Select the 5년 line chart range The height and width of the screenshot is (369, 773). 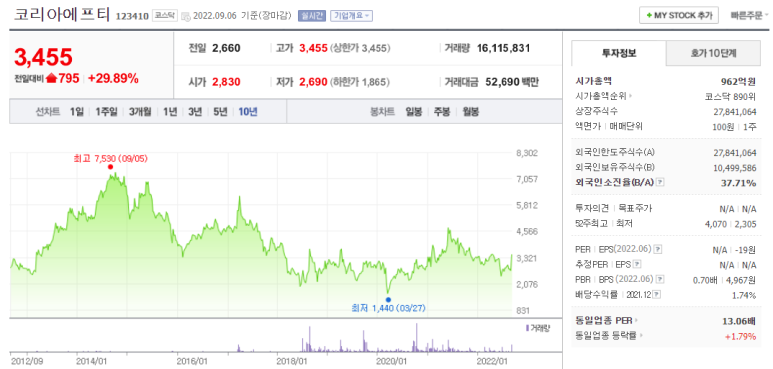pos(220,112)
